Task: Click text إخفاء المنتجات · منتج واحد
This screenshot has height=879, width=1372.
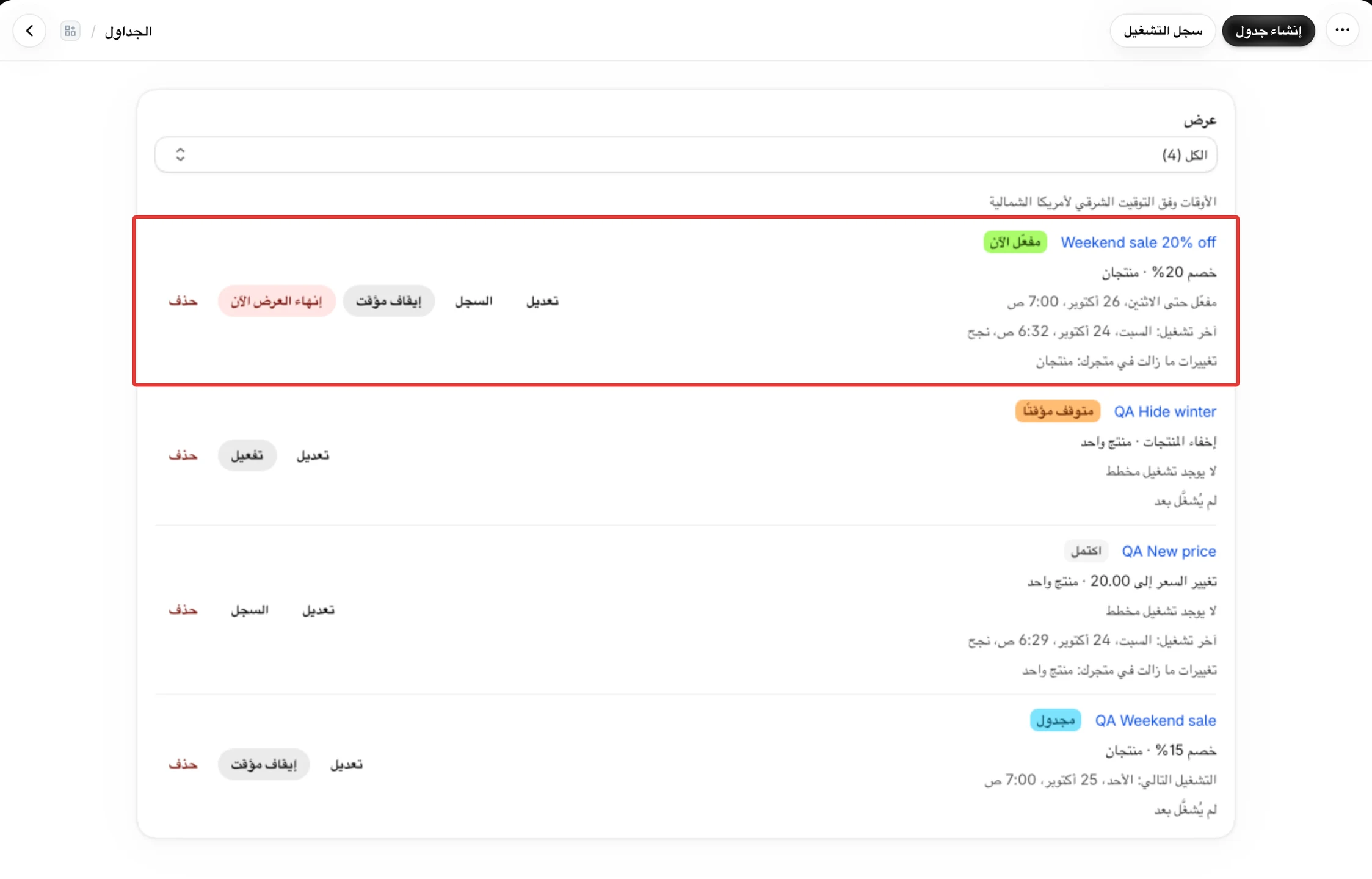Action: pyautogui.click(x=1149, y=441)
